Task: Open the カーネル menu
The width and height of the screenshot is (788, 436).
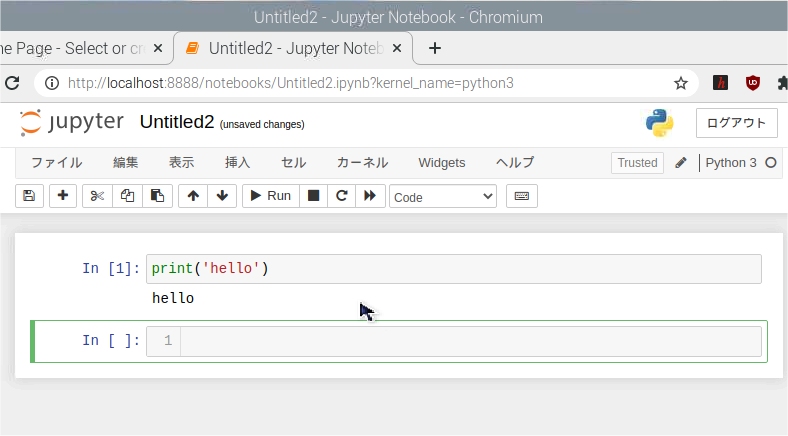Action: click(x=362, y=163)
